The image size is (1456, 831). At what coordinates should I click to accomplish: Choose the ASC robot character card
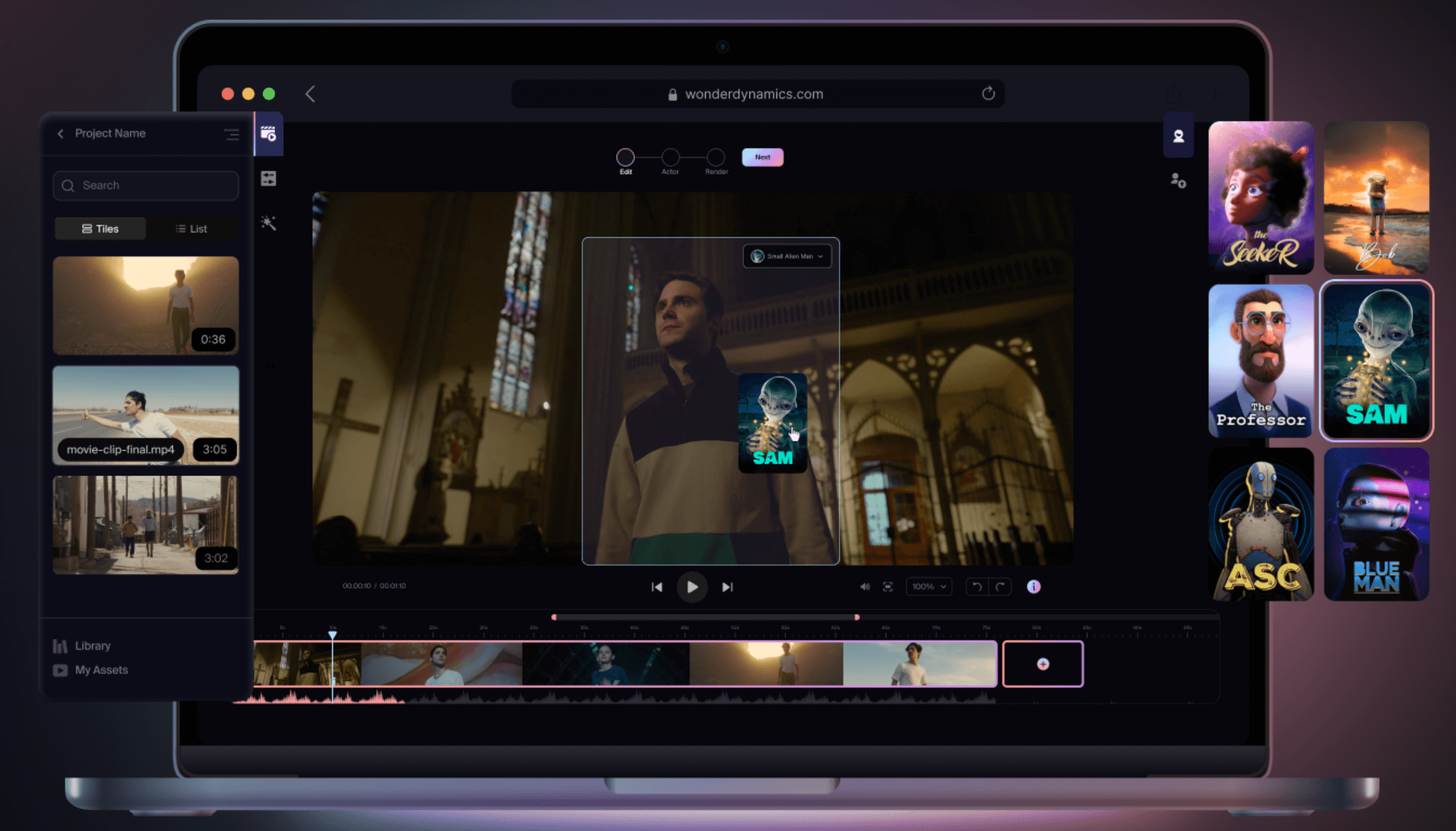coord(1261,524)
